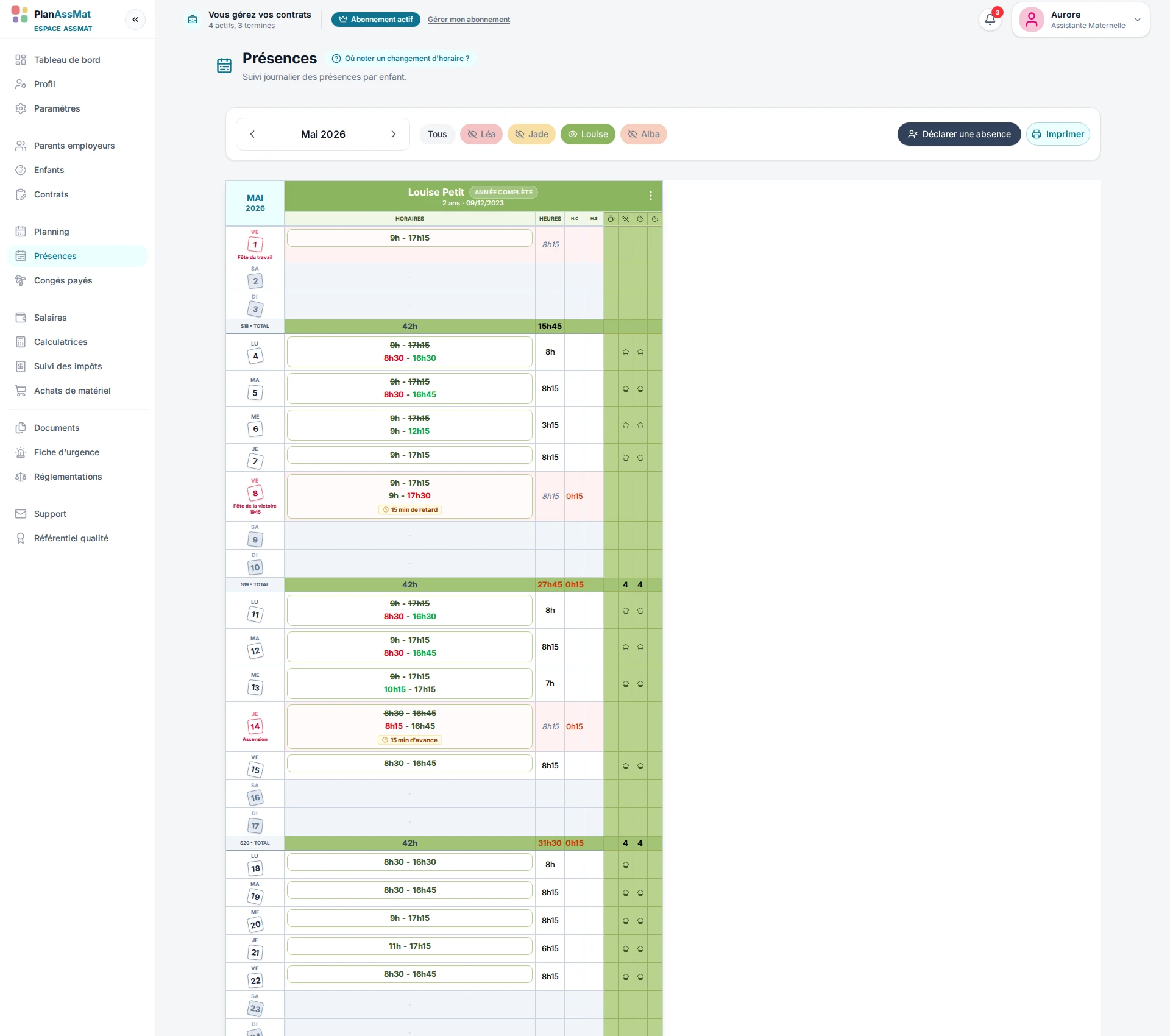Click the briefcase contracts icon in the header
The height and width of the screenshot is (1036, 1170).
point(193,20)
